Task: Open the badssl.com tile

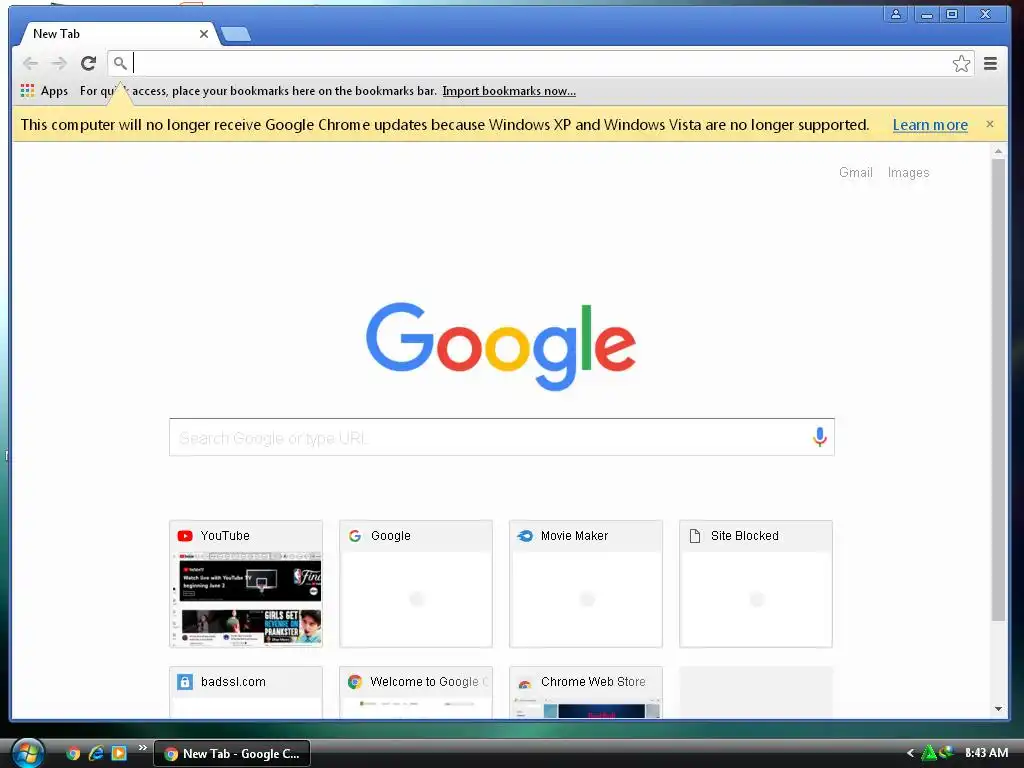Action: [x=246, y=692]
